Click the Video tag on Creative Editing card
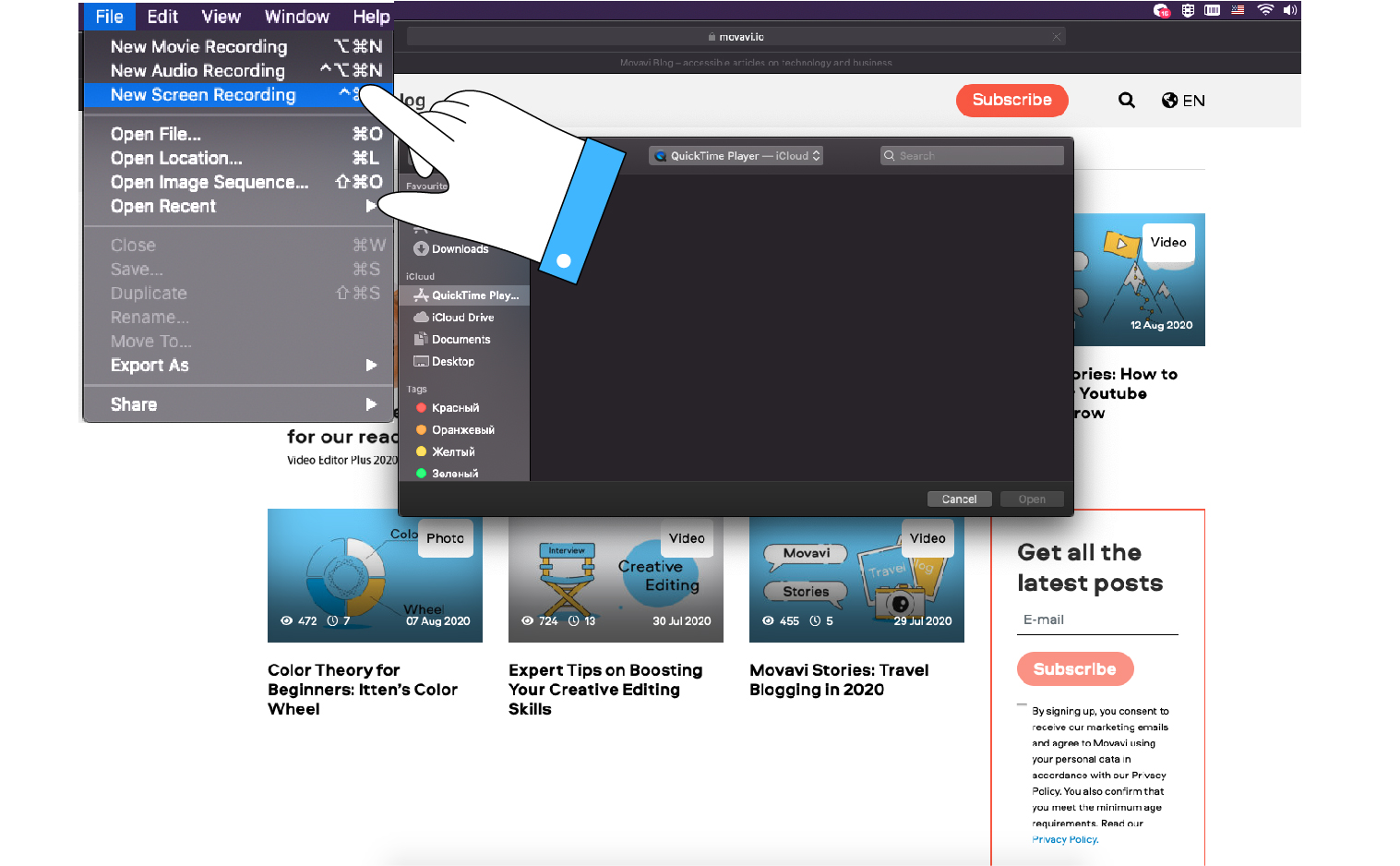The width and height of the screenshot is (1400, 866). click(x=687, y=538)
